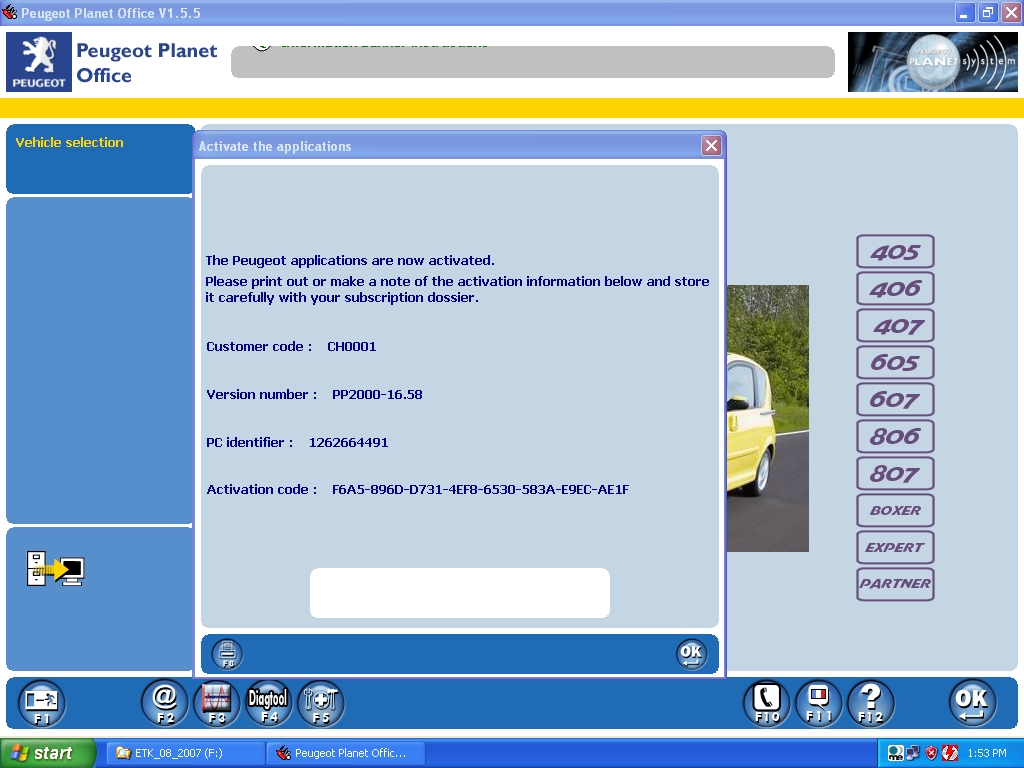Click the white input box in dialog
The height and width of the screenshot is (768, 1024).
[460, 592]
